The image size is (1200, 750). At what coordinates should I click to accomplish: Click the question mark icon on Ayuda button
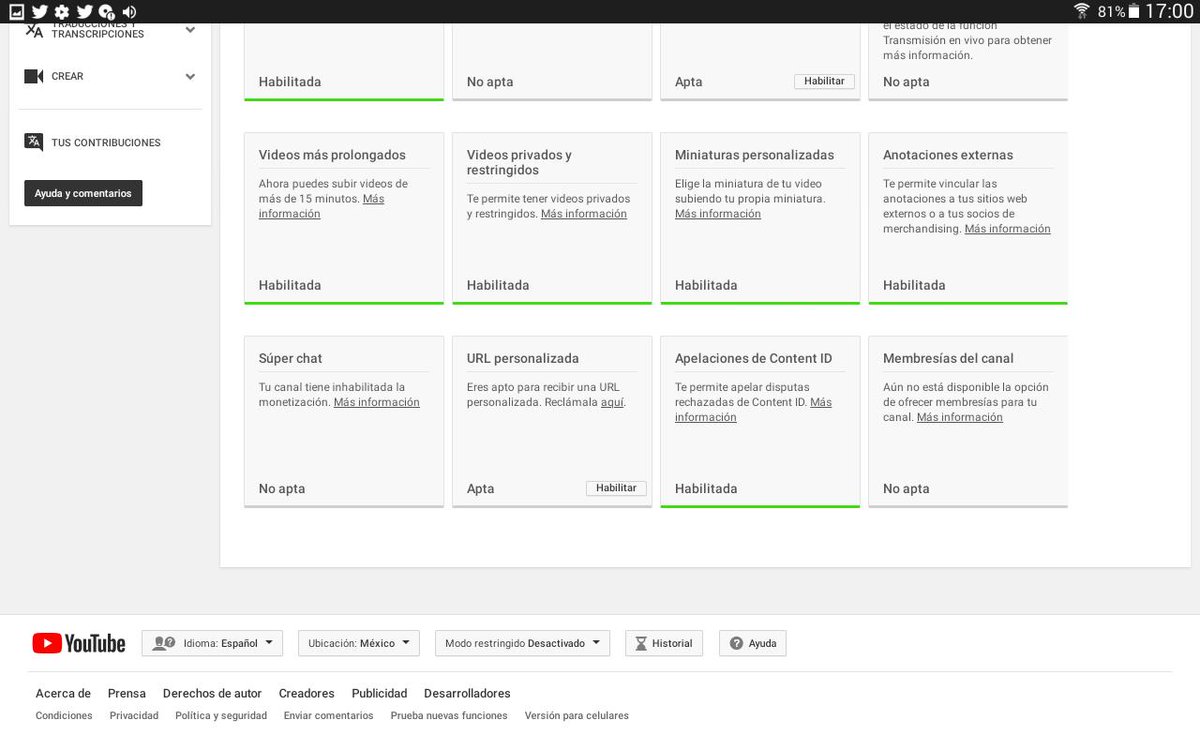(736, 643)
